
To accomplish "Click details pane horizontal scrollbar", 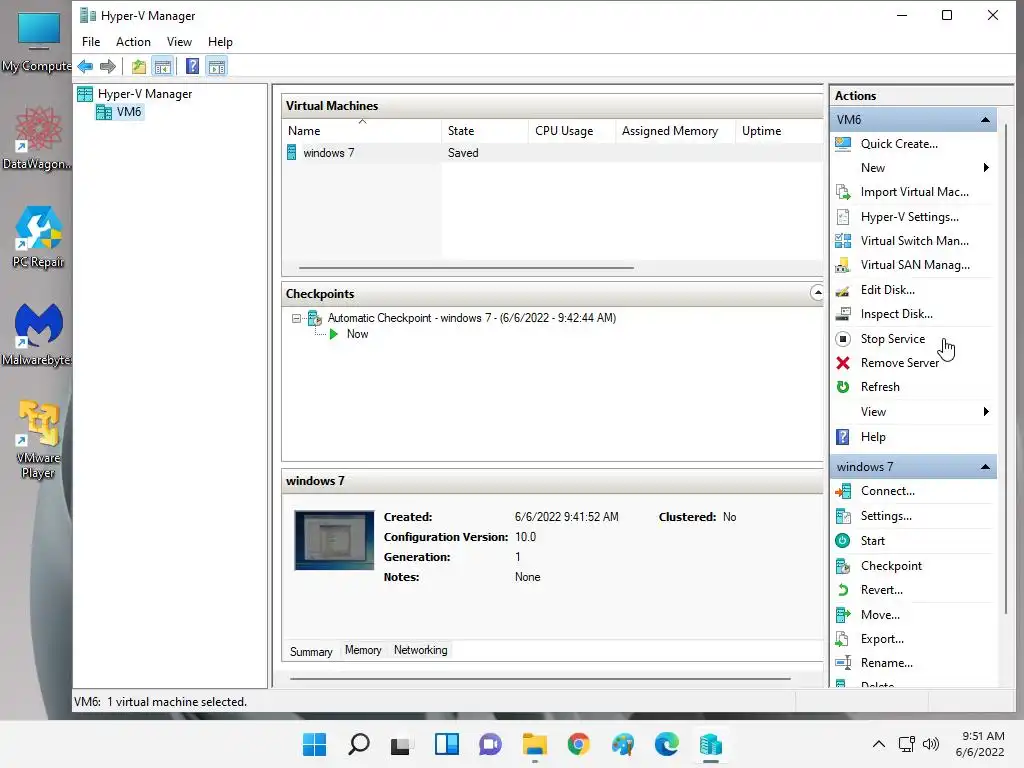I will pyautogui.click(x=540, y=679).
